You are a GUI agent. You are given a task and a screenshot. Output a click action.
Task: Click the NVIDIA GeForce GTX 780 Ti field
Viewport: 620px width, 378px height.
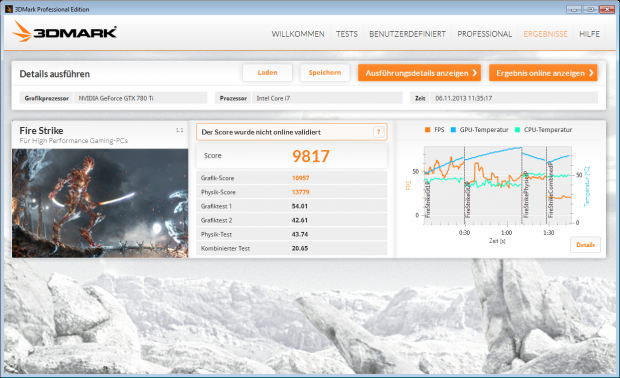tap(140, 98)
